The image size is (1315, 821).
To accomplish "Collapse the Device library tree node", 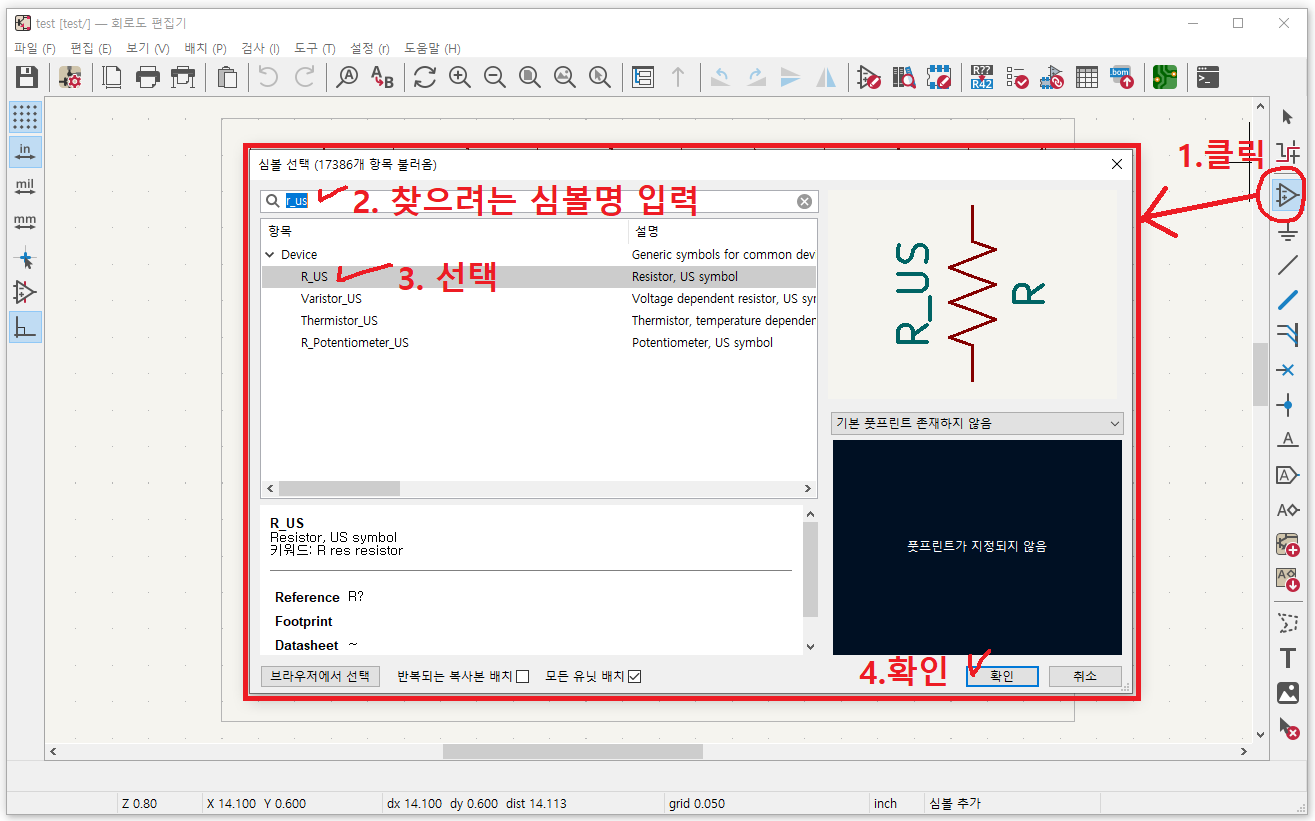I will [269, 255].
